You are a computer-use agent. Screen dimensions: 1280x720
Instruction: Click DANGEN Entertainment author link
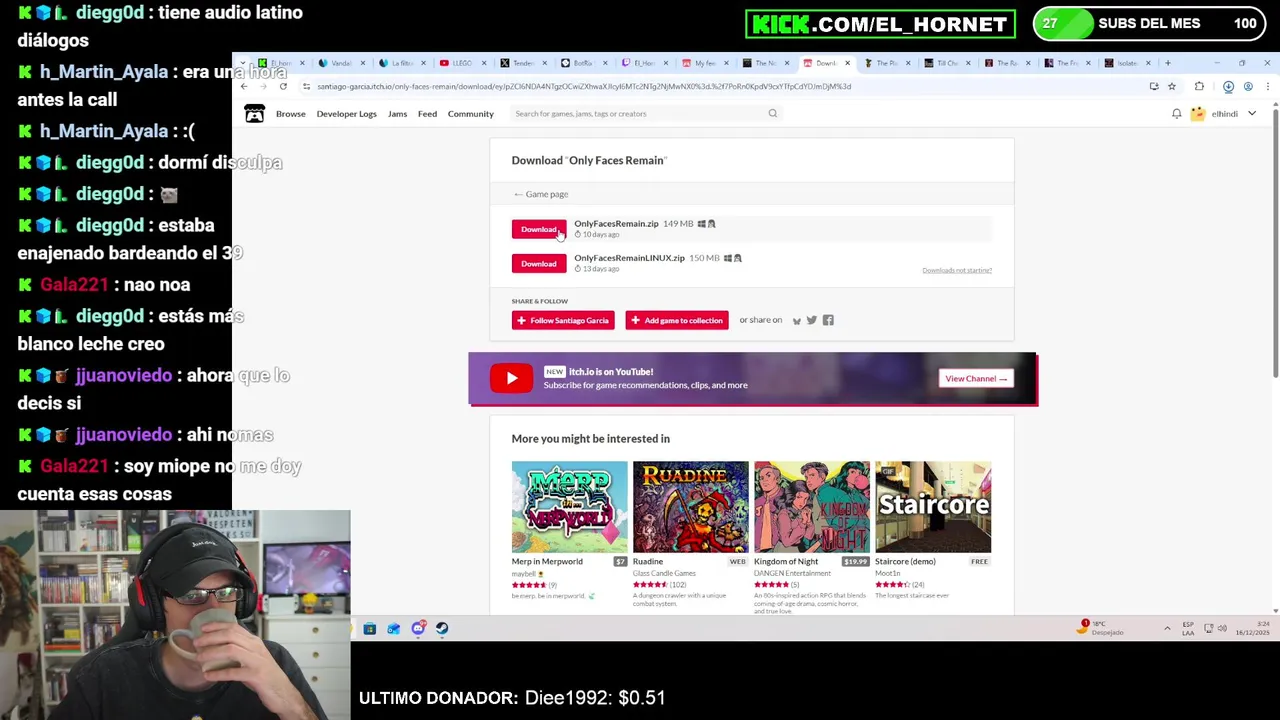click(x=792, y=574)
